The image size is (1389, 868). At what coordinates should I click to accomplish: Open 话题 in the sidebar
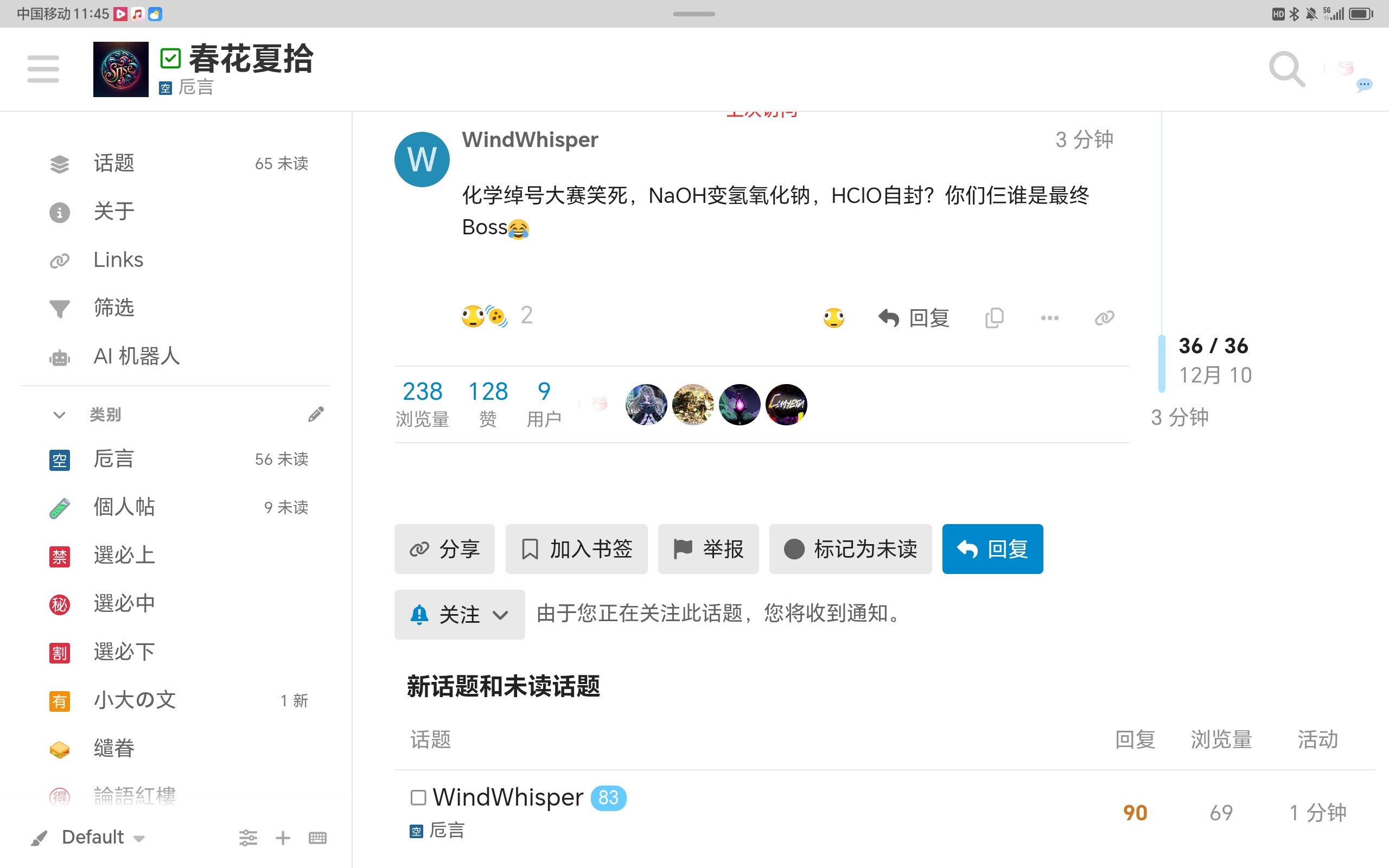point(113,164)
